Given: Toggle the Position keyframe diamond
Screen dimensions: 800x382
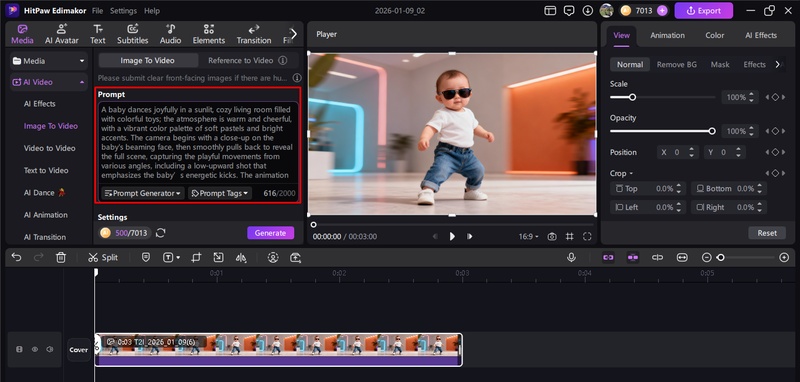Looking at the screenshot, I should coord(775,152).
